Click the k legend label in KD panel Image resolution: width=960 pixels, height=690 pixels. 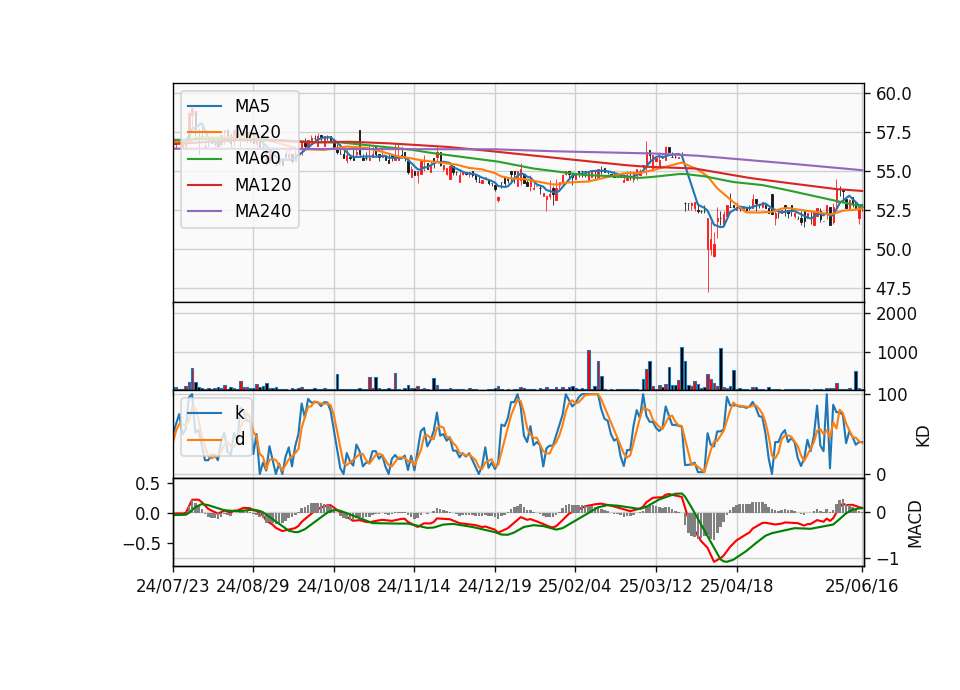tap(239, 413)
